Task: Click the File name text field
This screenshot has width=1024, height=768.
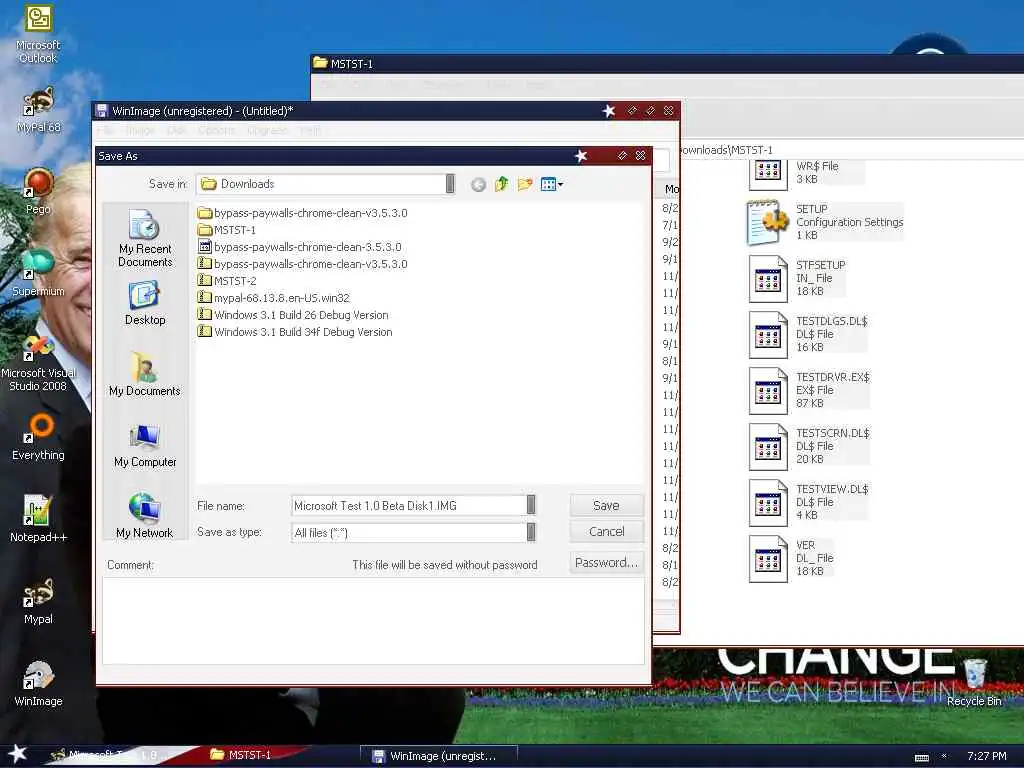Action: [409, 505]
